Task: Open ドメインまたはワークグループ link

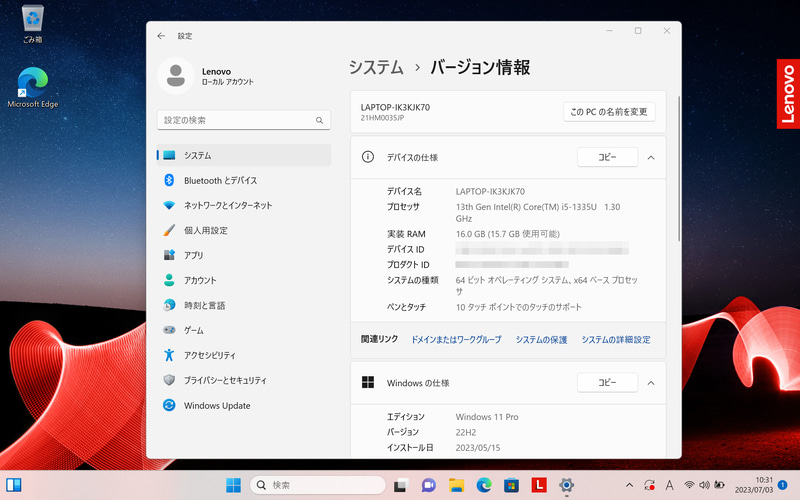Action: click(456, 340)
